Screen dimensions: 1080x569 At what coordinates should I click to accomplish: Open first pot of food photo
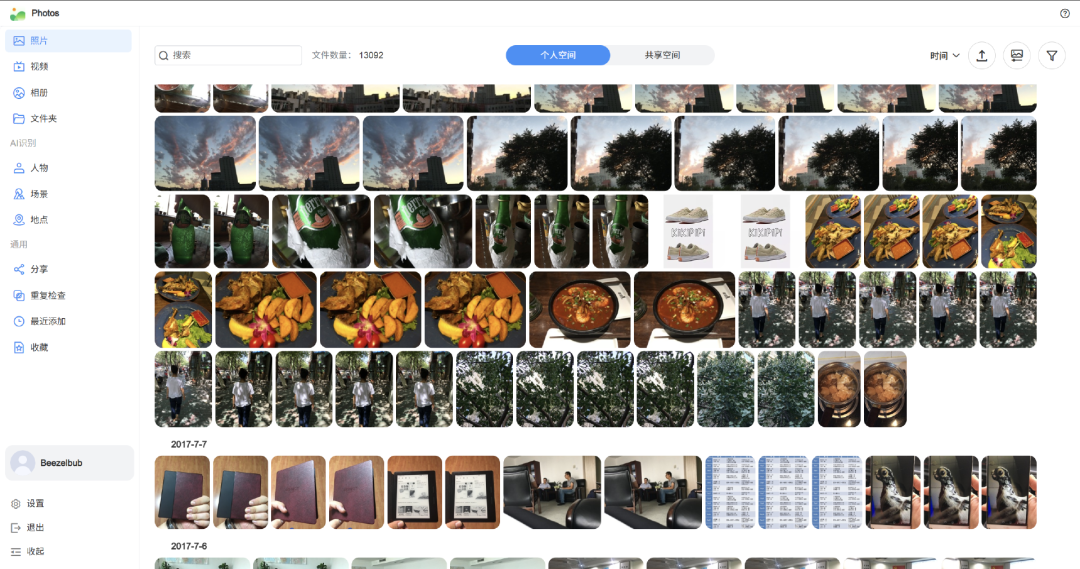click(x=839, y=389)
